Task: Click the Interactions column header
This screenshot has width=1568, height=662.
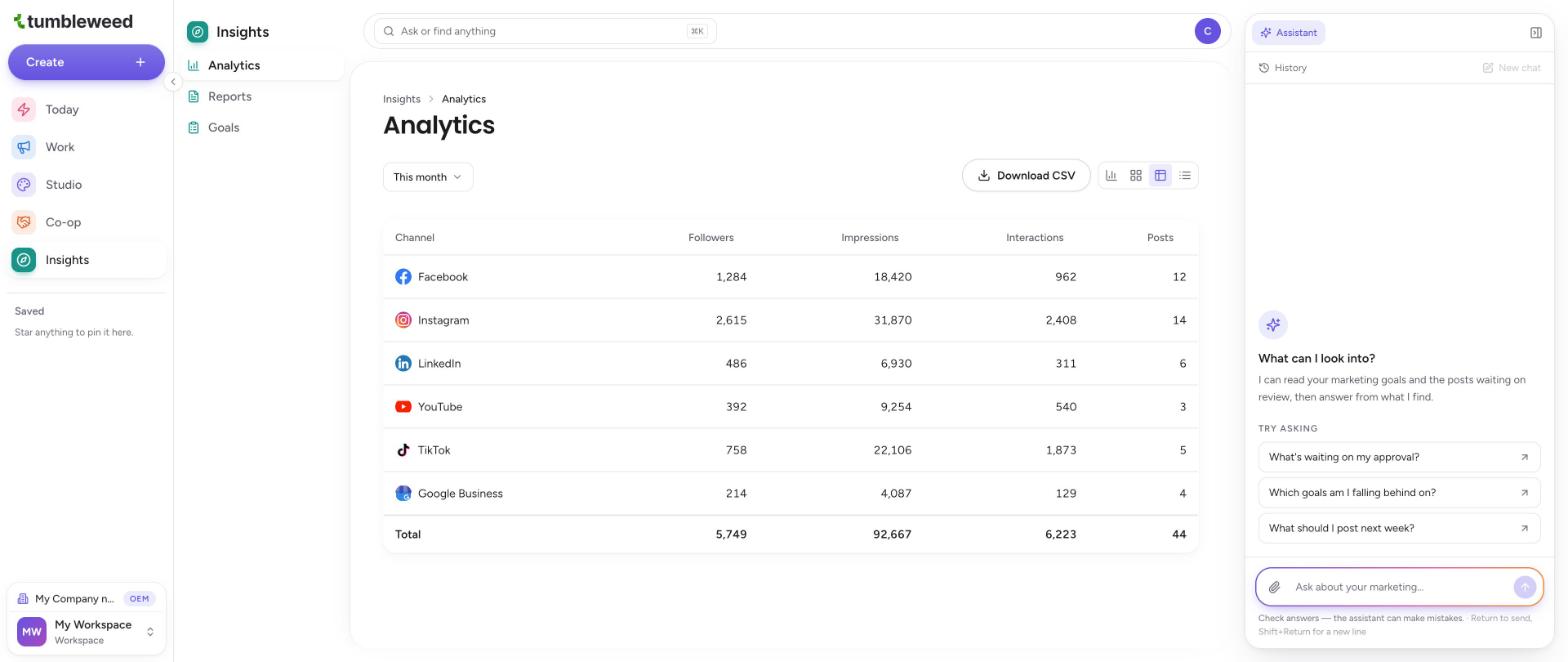Action: [1035, 238]
